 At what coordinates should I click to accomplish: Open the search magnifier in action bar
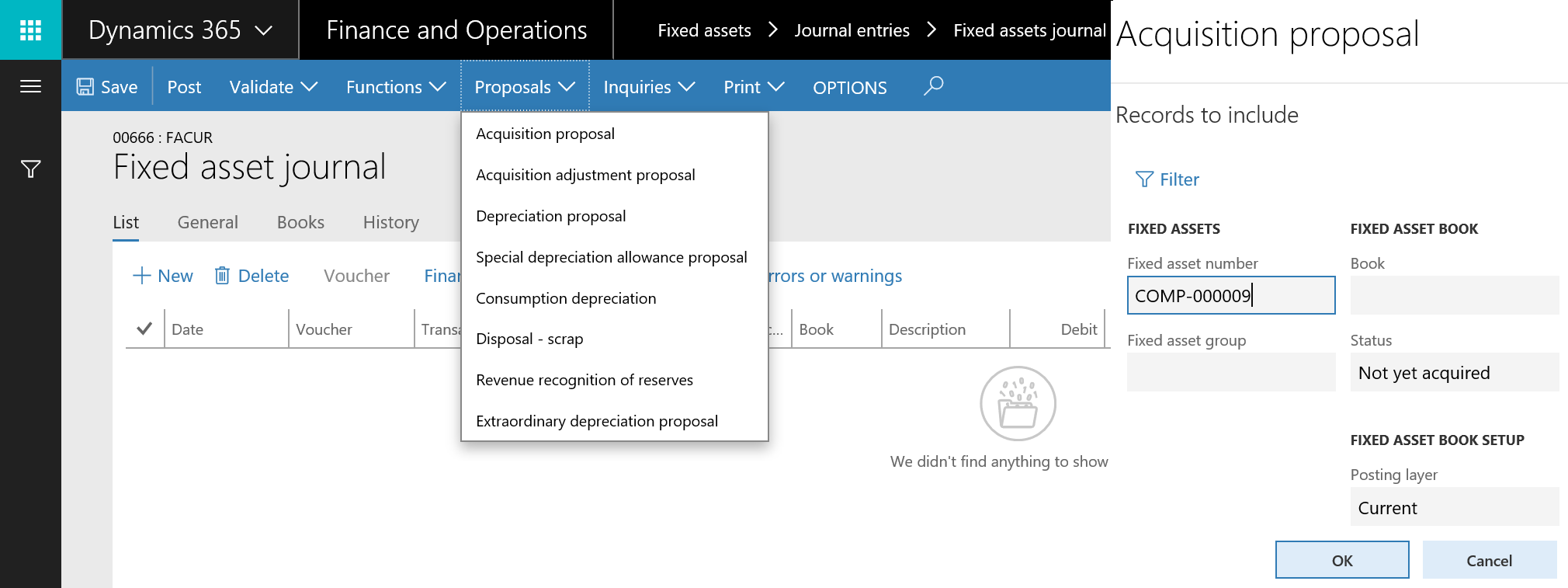coord(933,85)
